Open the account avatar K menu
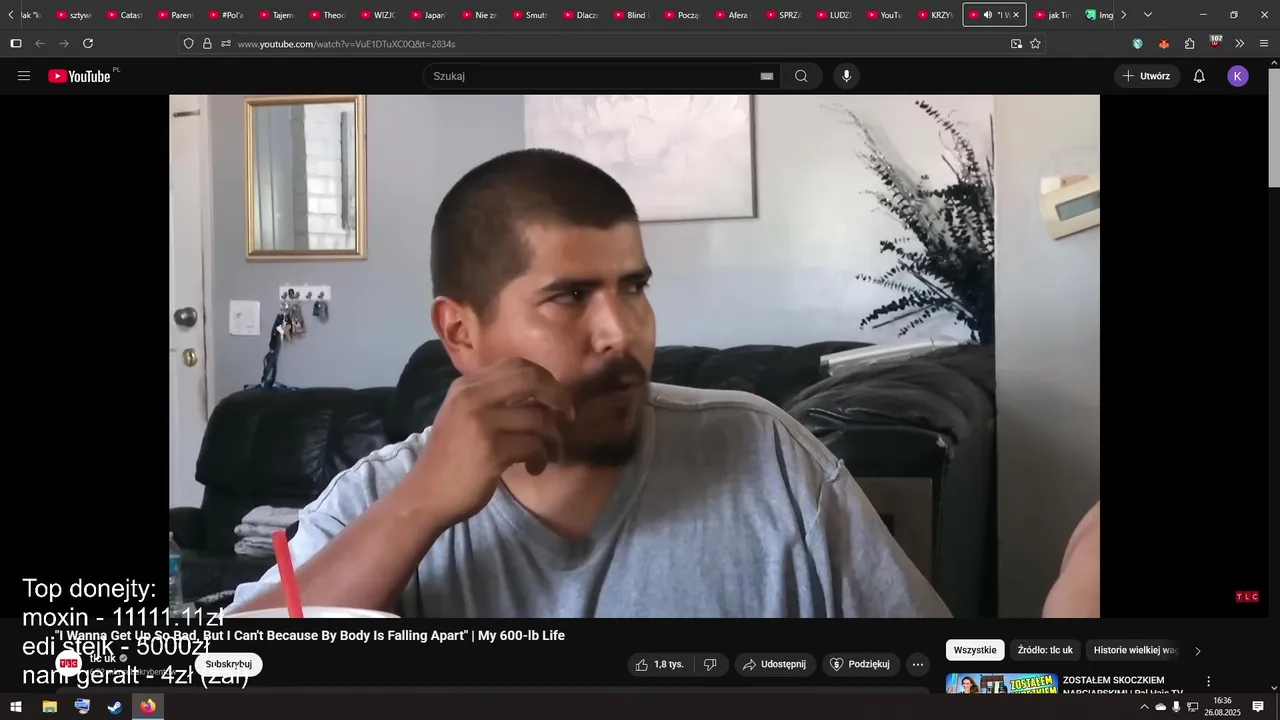Screen dimensions: 1280x720 tap(1238, 76)
